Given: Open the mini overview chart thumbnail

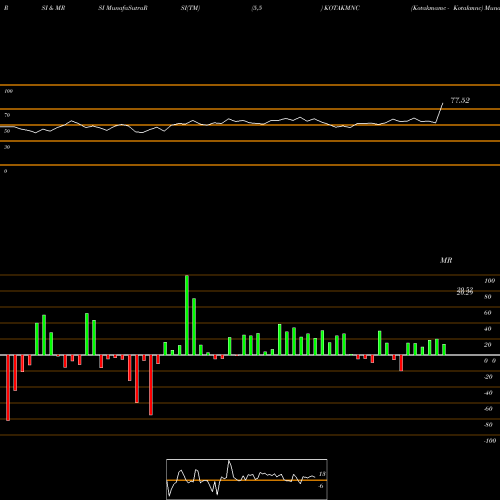Looking at the screenshot, I should tap(247, 479).
